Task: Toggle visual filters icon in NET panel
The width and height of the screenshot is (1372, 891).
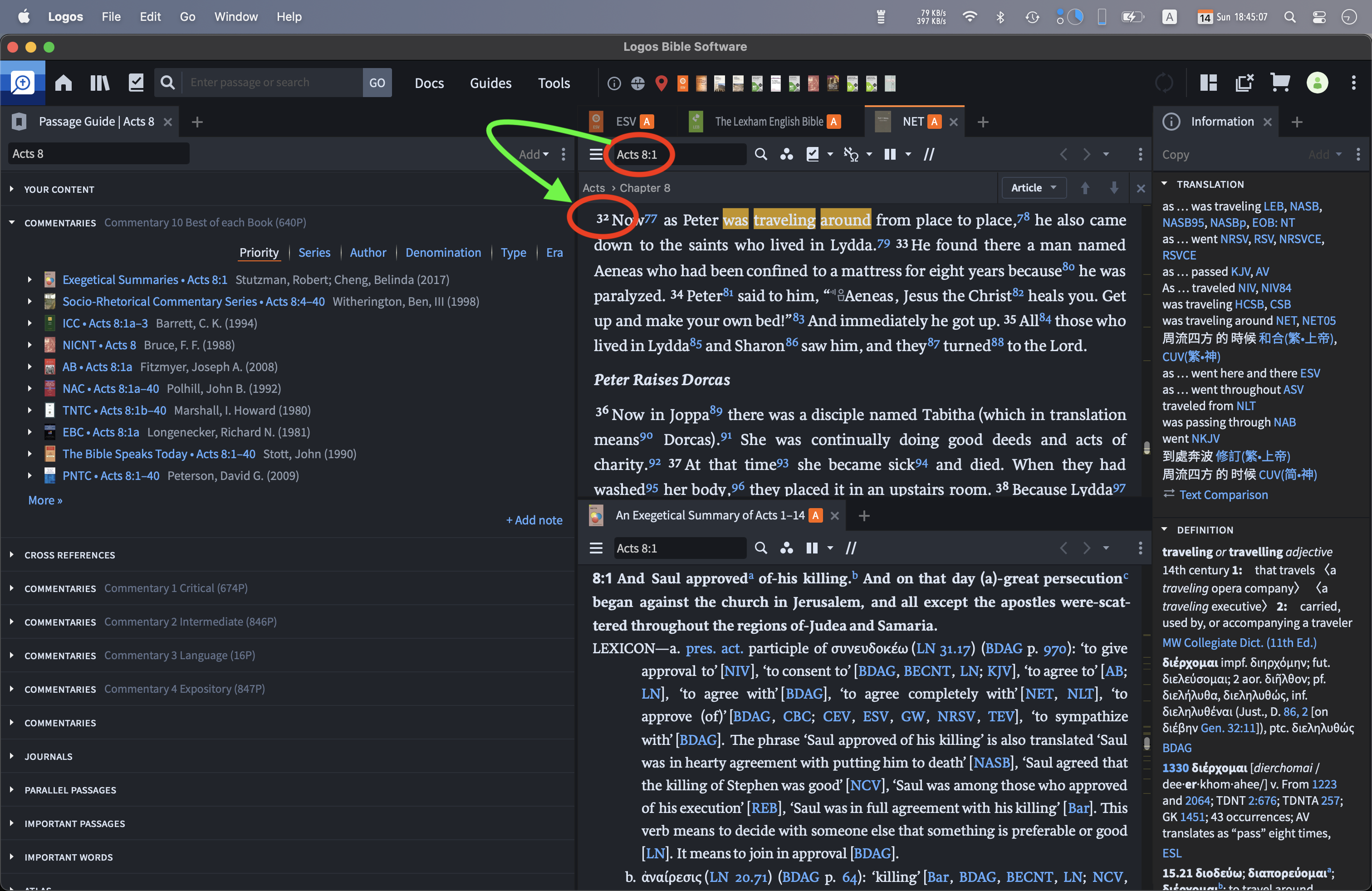Action: pyautogui.click(x=787, y=154)
